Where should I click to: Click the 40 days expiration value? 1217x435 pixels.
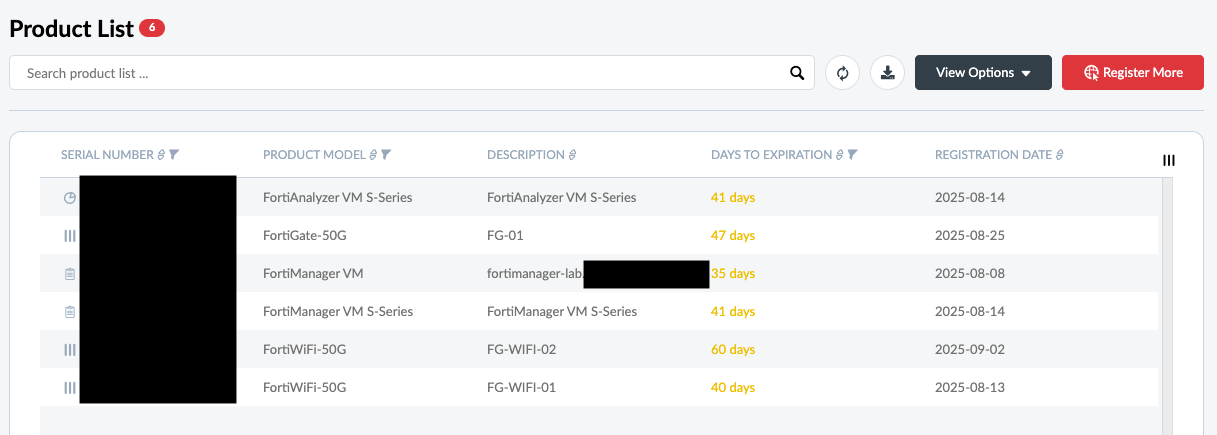tap(733, 387)
